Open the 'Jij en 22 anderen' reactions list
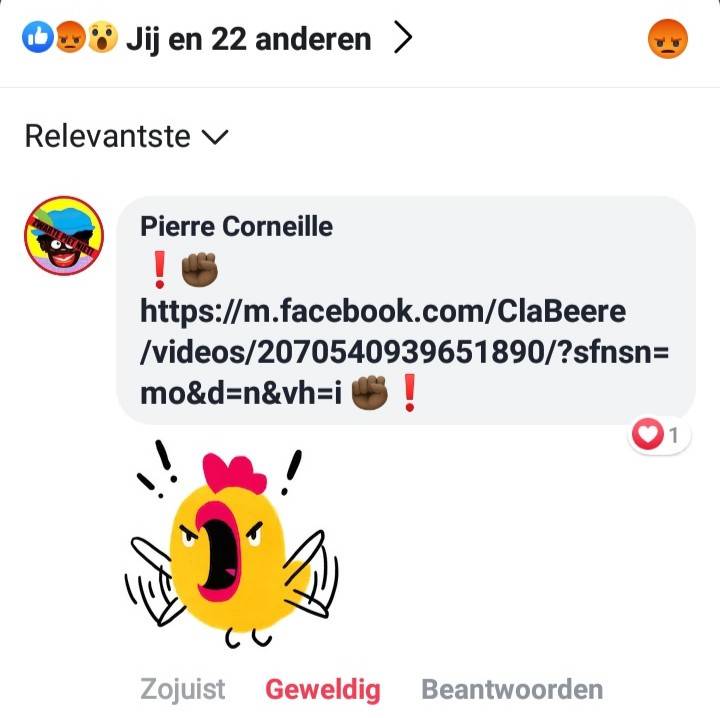 [x=248, y=39]
